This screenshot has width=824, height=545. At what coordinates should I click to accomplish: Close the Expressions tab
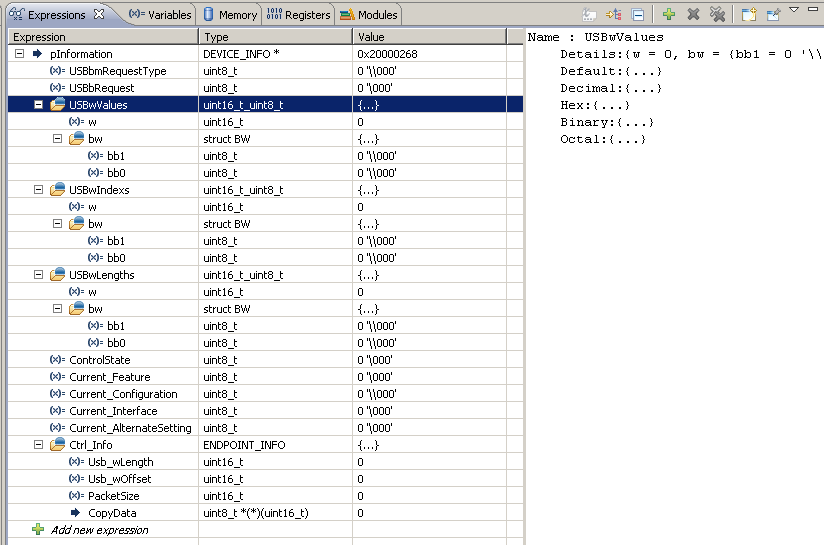click(97, 14)
